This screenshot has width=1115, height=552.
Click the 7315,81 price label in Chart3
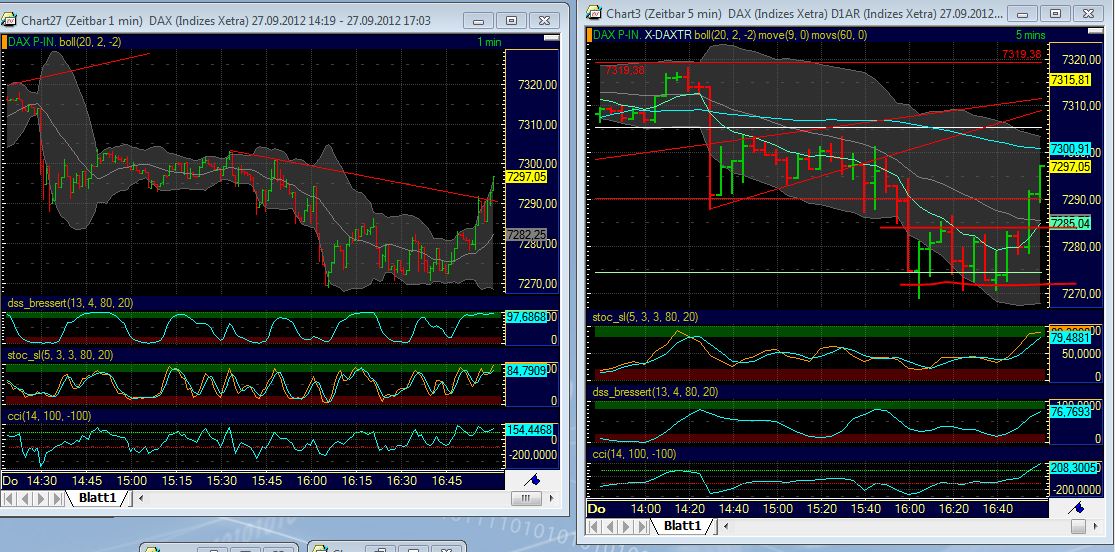coord(1070,79)
